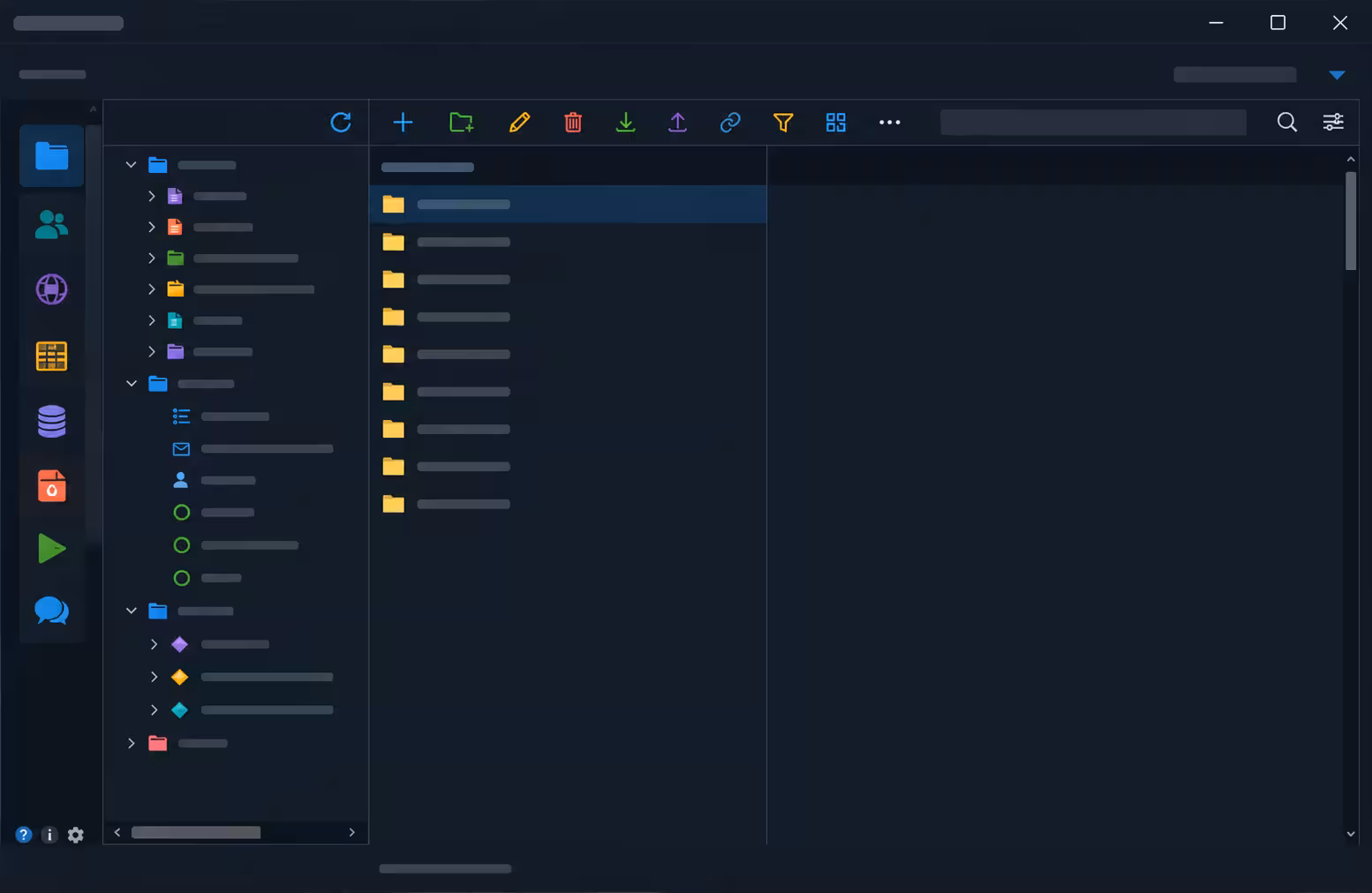Collapse the blue folder containing the mail item
This screenshot has height=893, width=1372.
click(131, 384)
